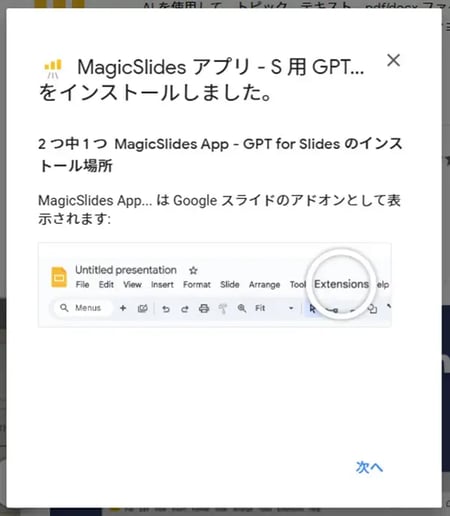Click the 次へ button
Screen dimensions: 450x516
pos(369,467)
